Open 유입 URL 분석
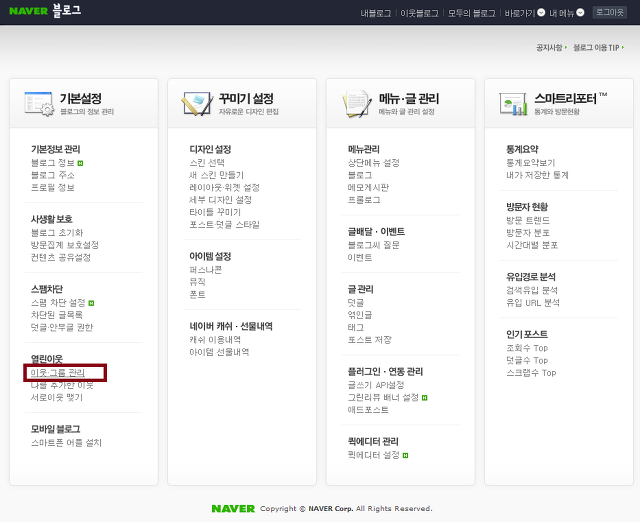This screenshot has width=640, height=522. click(533, 303)
